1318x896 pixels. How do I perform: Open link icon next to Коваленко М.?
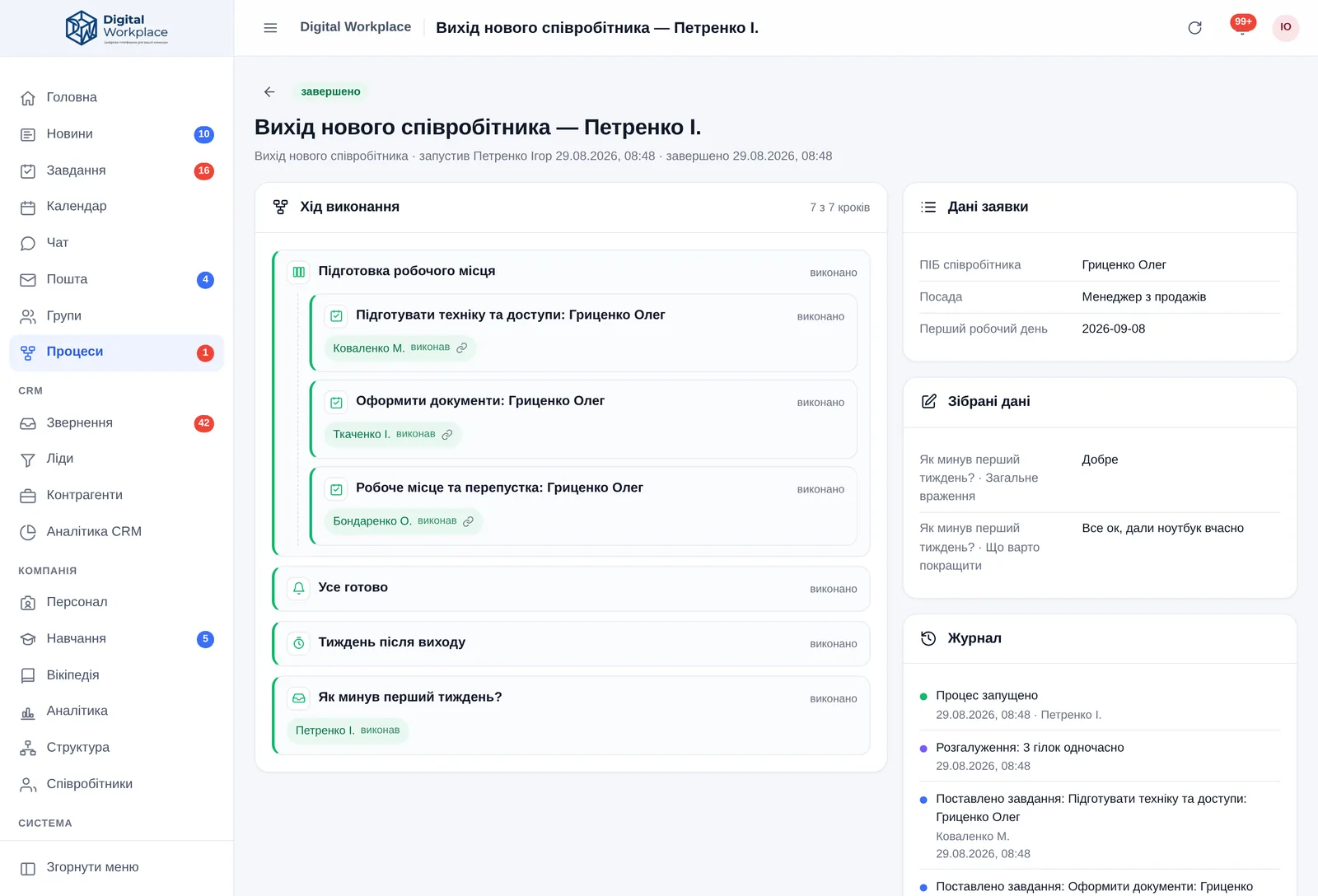point(462,348)
